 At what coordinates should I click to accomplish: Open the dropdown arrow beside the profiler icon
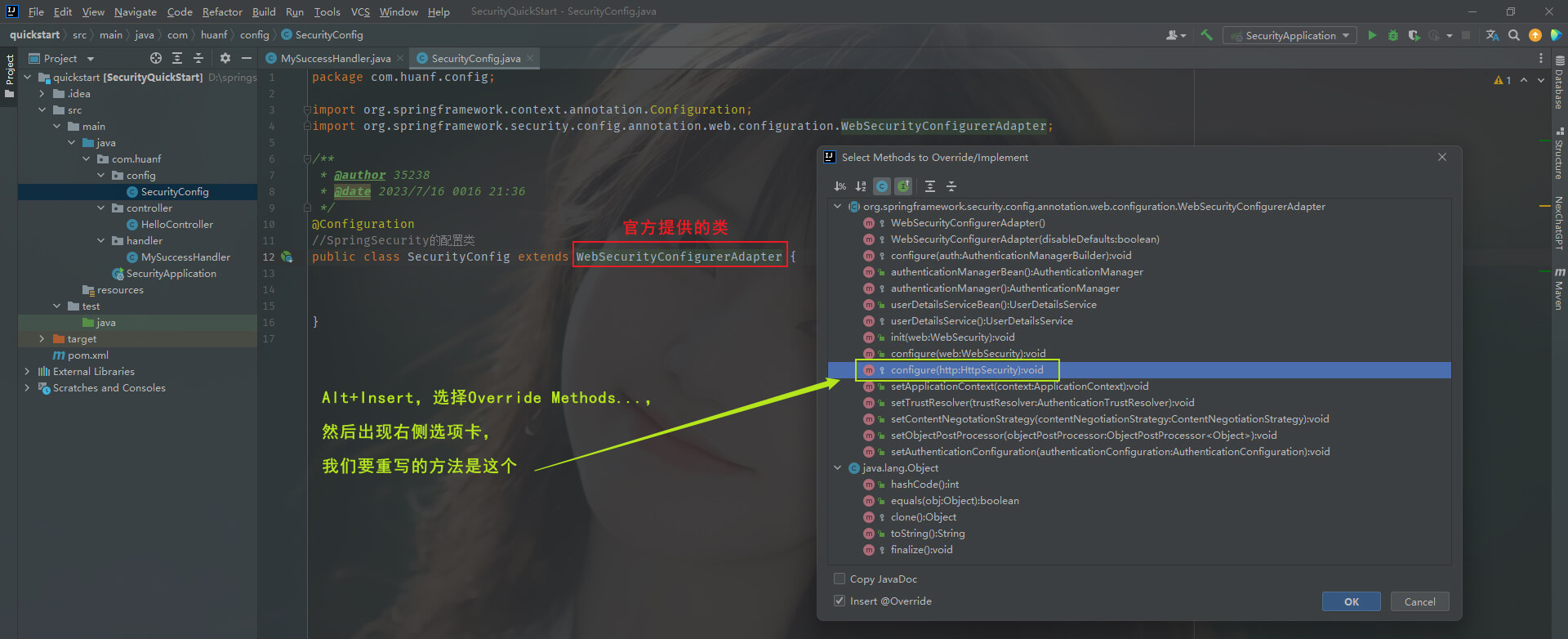tap(1450, 35)
